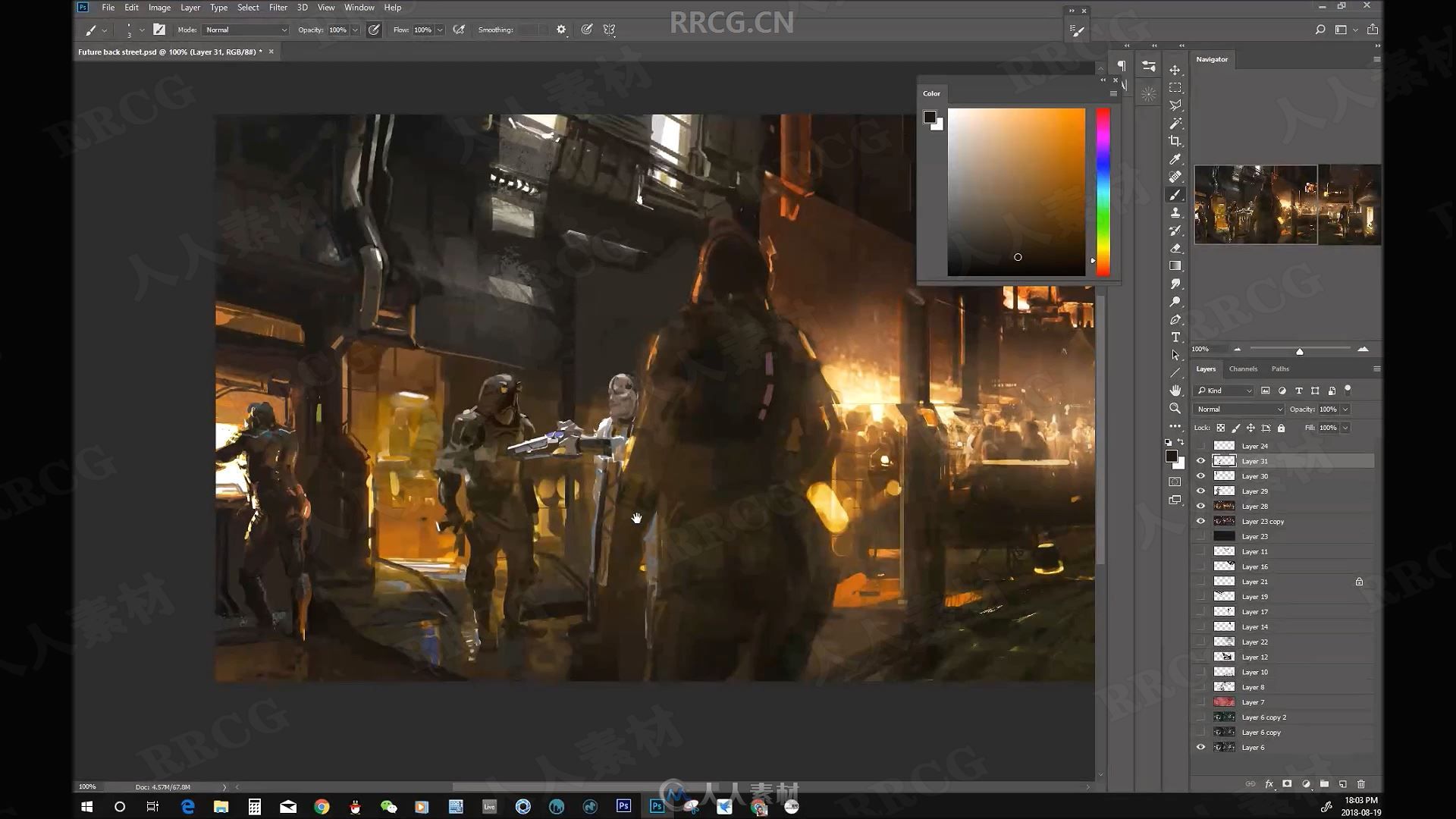This screenshot has width=1456, height=819.
Task: Click the Layers tab
Action: tap(1206, 369)
